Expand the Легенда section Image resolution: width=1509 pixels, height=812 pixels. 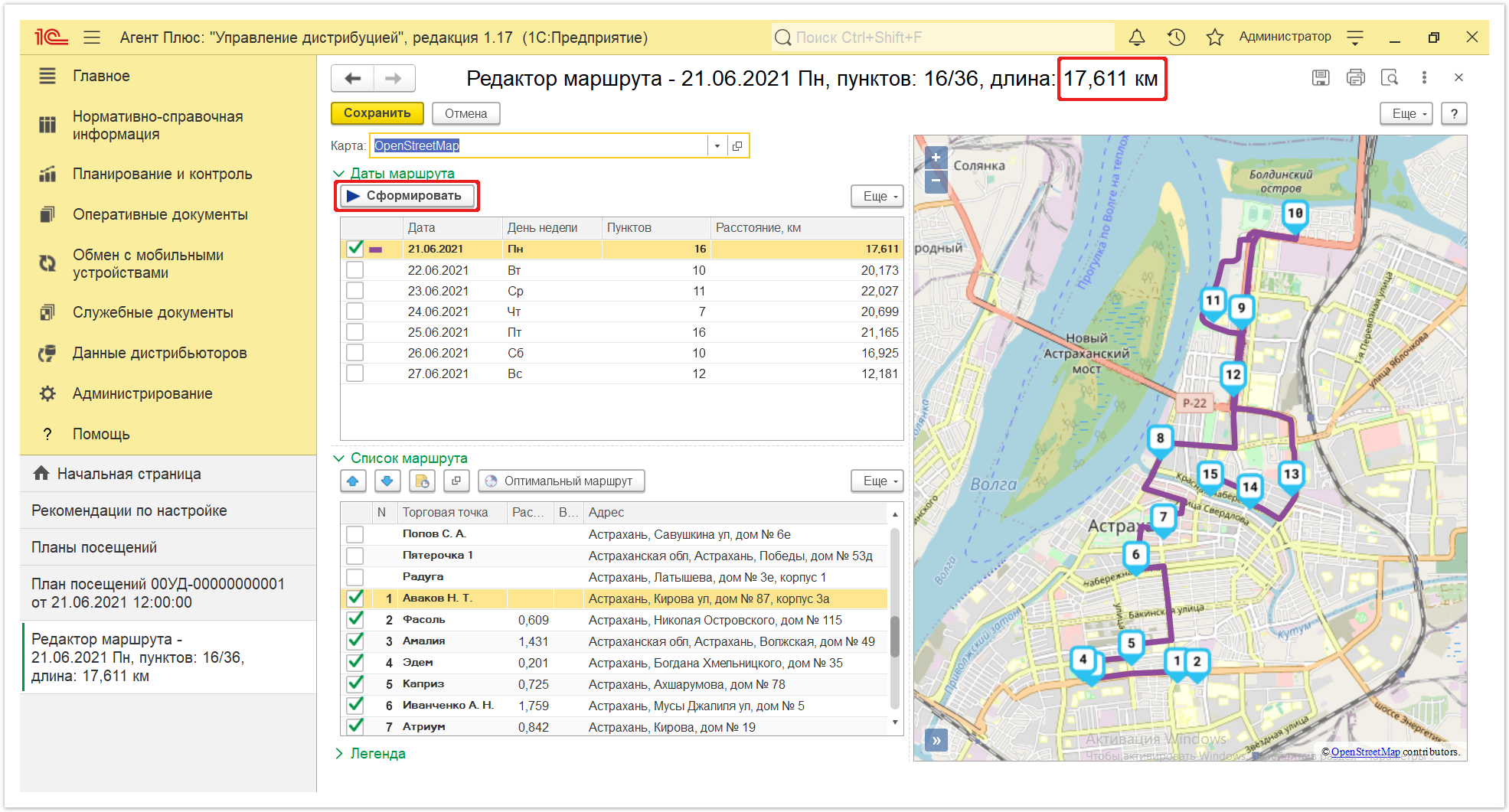coord(338,754)
